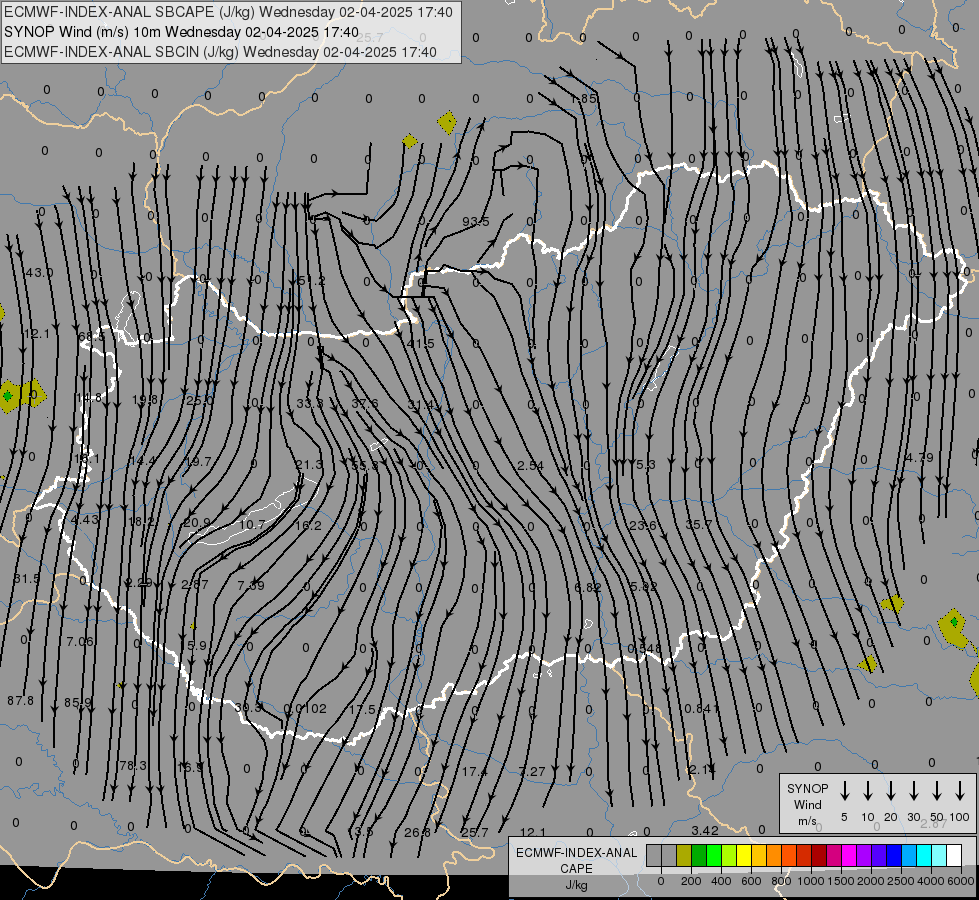The width and height of the screenshot is (979, 900).
Task: Click the 7.06 value on the map
Action: click(x=79, y=641)
